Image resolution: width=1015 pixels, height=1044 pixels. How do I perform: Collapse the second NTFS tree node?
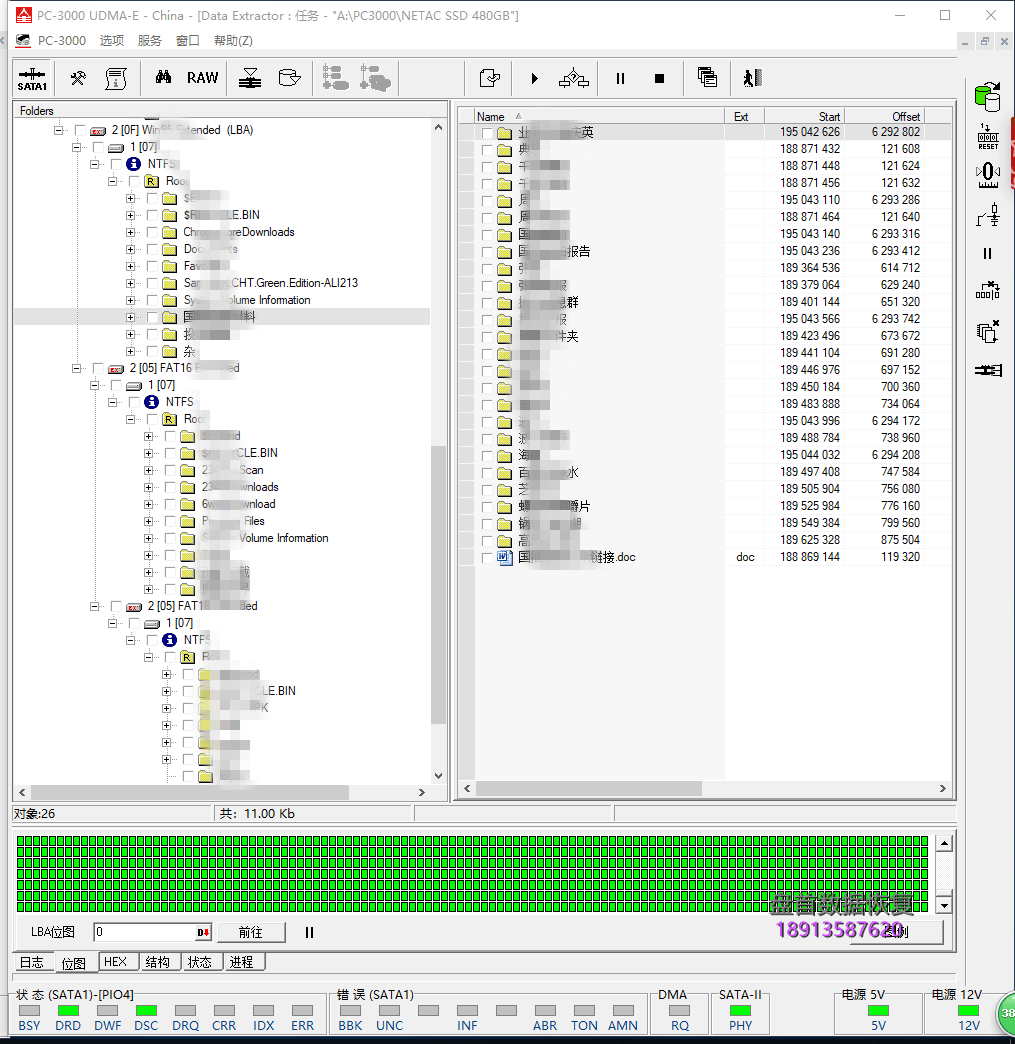pos(113,402)
